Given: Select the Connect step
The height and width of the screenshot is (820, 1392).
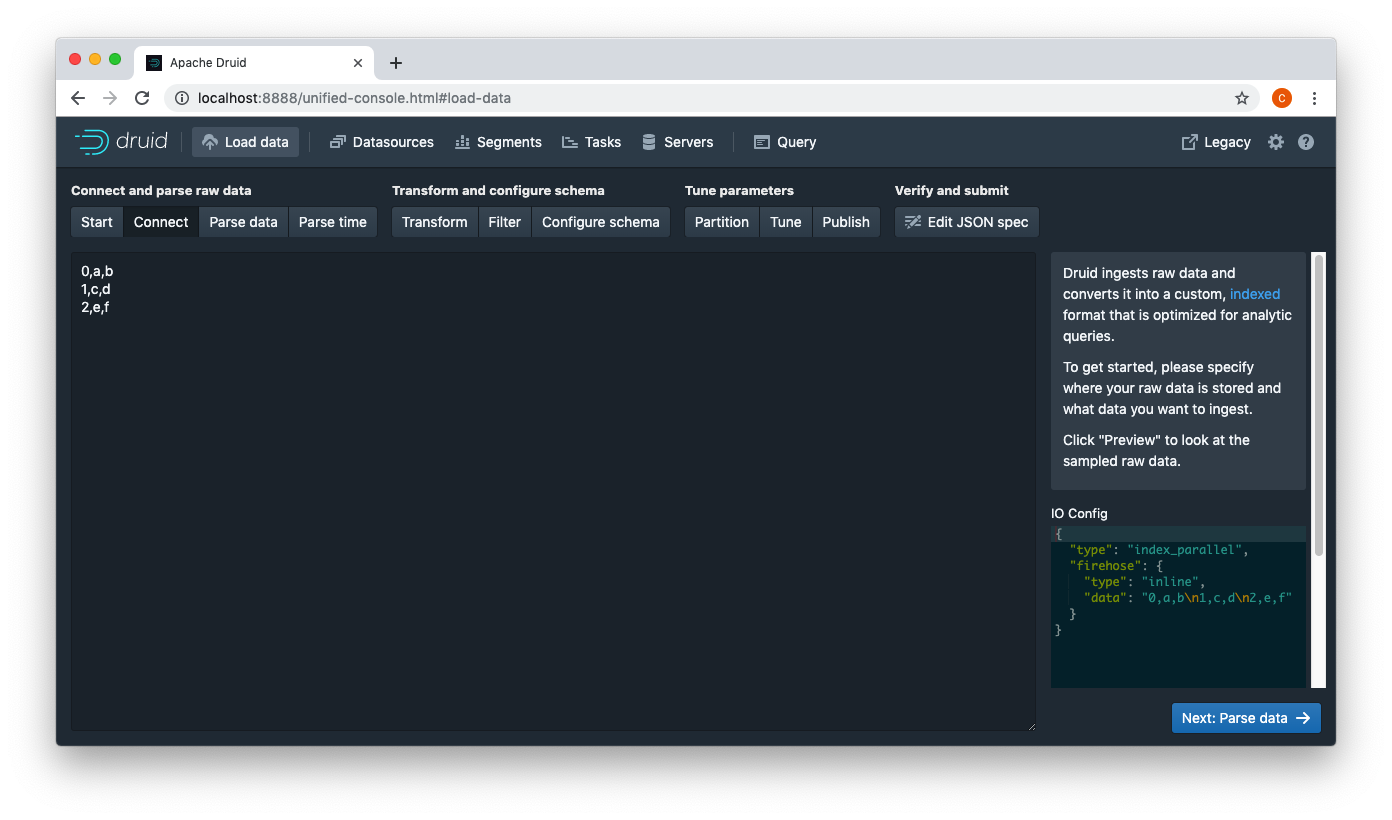Looking at the screenshot, I should [161, 222].
